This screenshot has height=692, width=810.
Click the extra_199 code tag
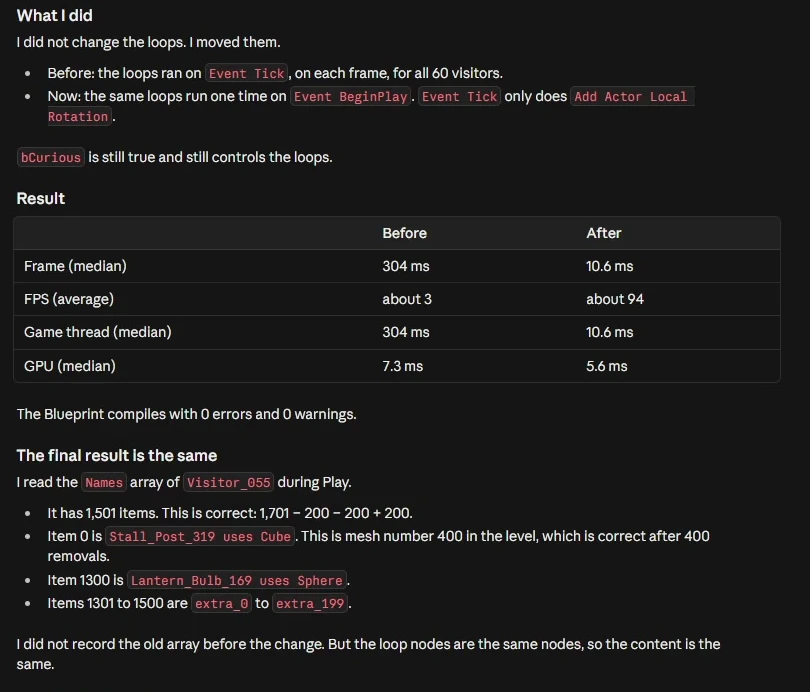pyautogui.click(x=310, y=603)
